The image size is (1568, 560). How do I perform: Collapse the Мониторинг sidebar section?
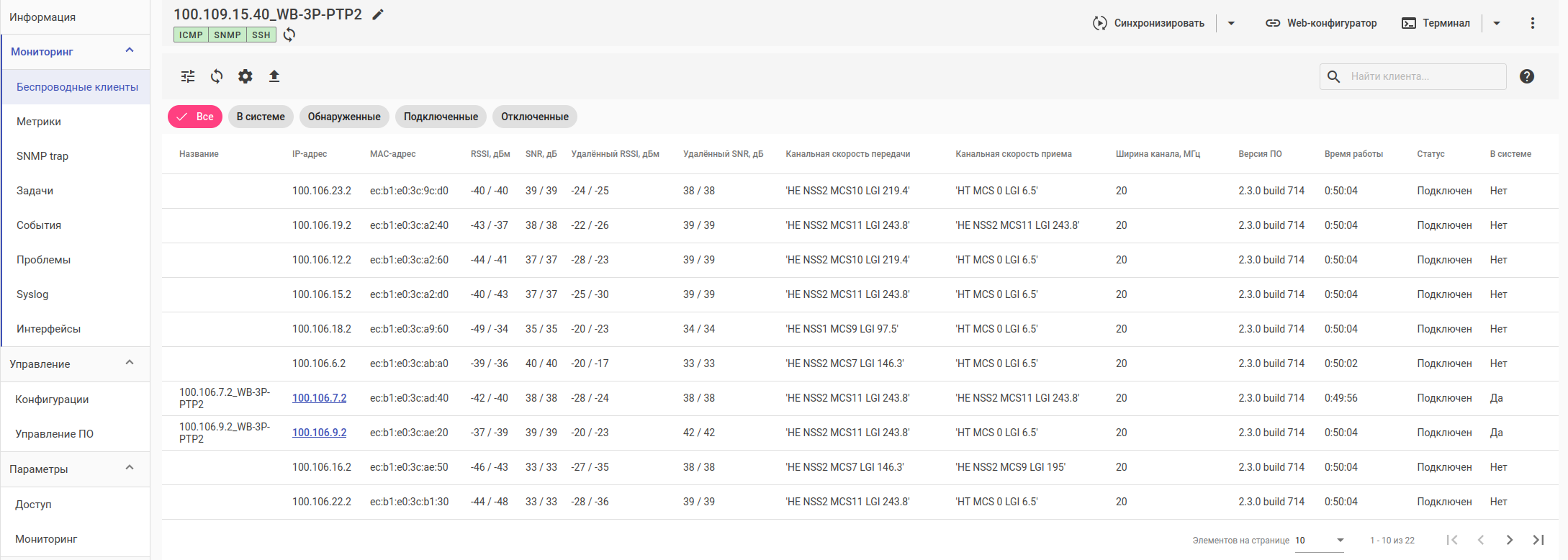pyautogui.click(x=130, y=50)
